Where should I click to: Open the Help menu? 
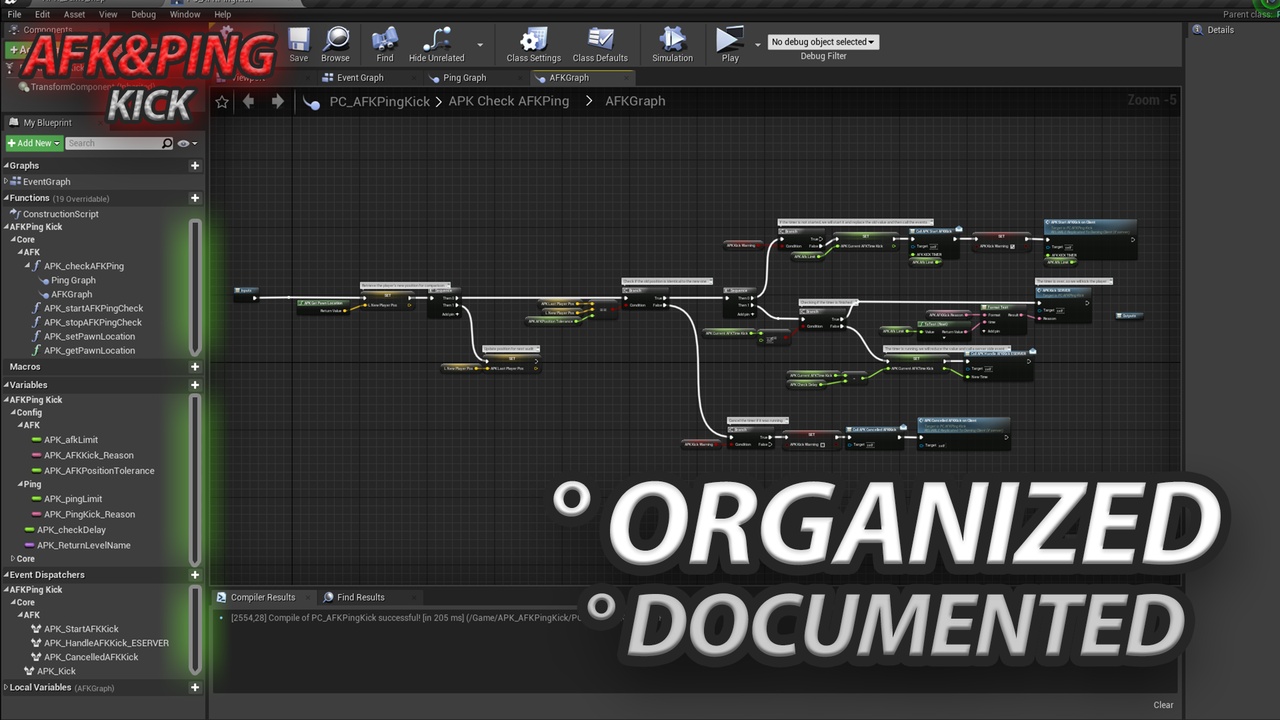point(222,15)
